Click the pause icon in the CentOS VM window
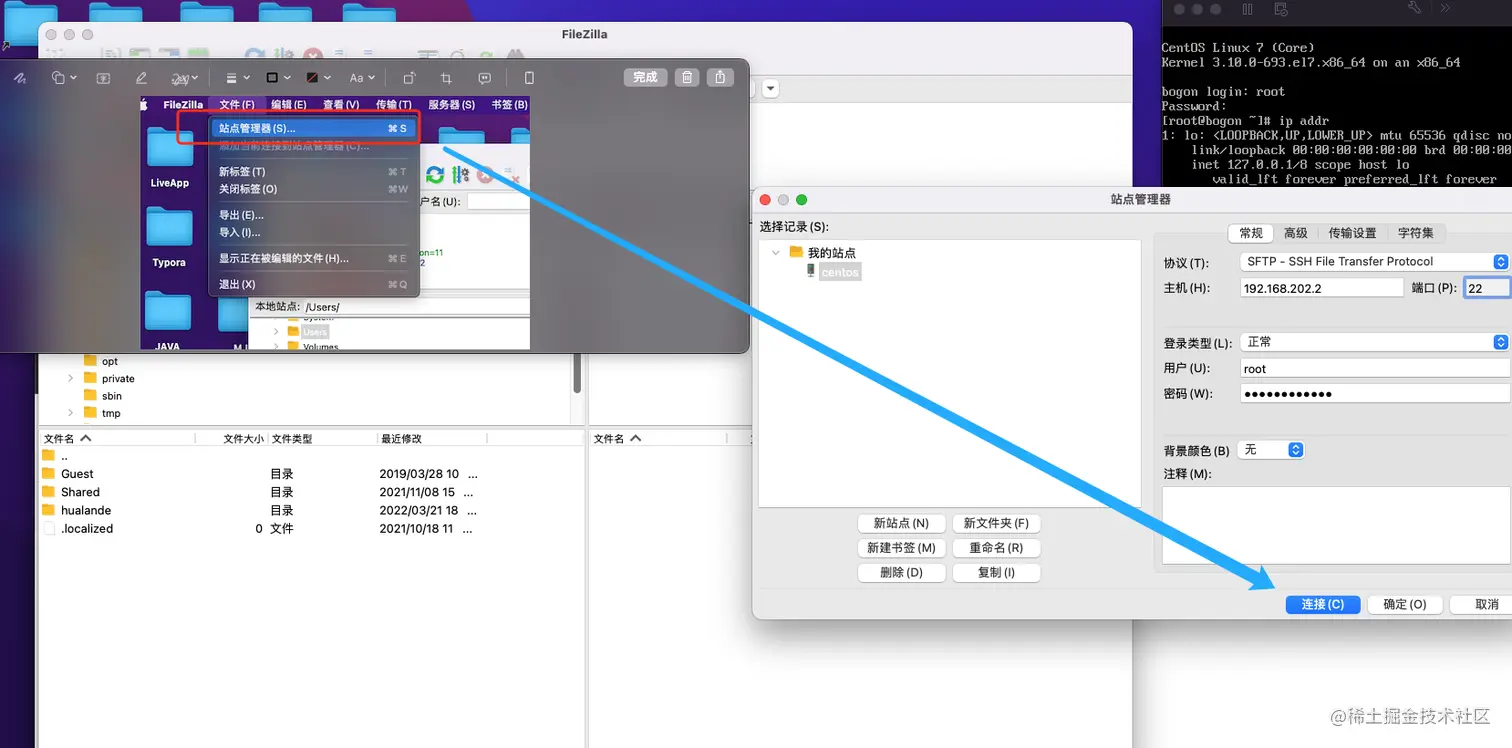Screen dimensions: 1512x748 point(1247,9)
